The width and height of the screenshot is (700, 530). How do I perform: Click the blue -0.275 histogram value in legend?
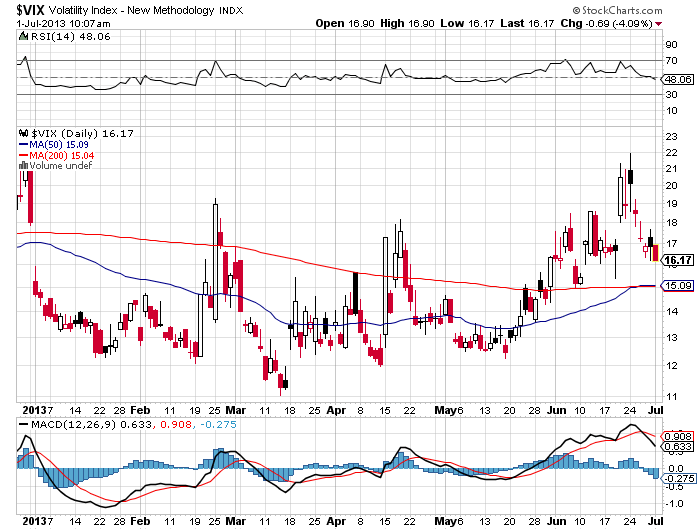pyautogui.click(x=218, y=424)
